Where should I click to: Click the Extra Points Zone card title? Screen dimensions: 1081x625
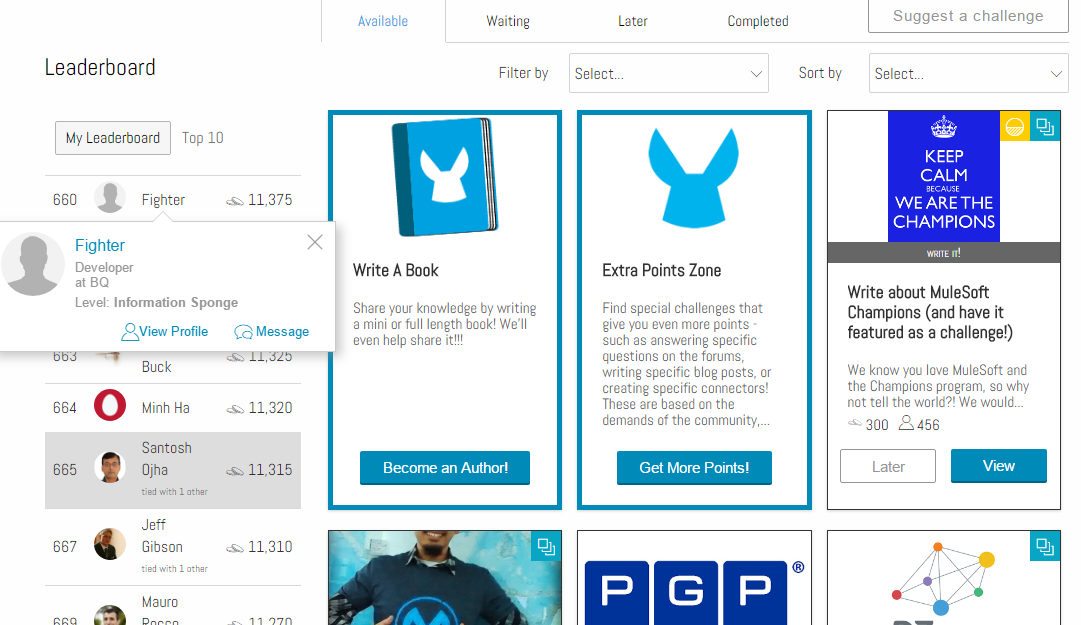[662, 270]
